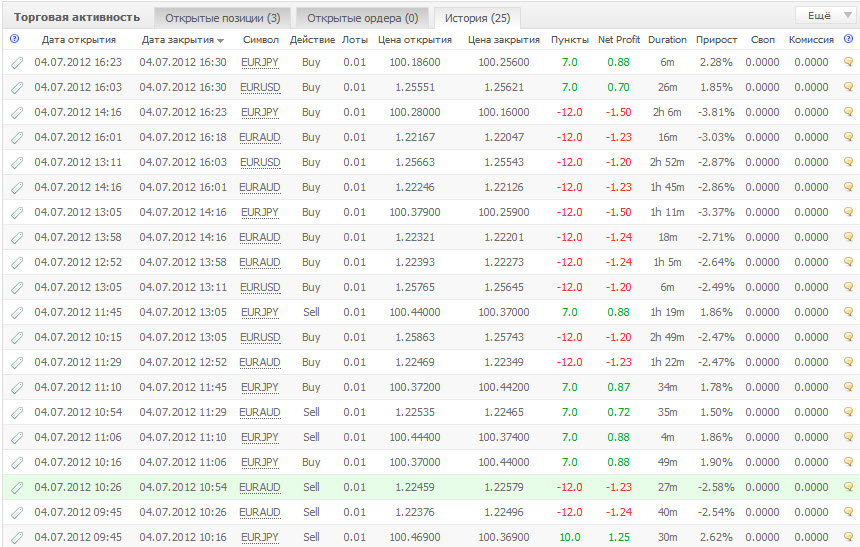Click duration value 2h 52m

667,162
